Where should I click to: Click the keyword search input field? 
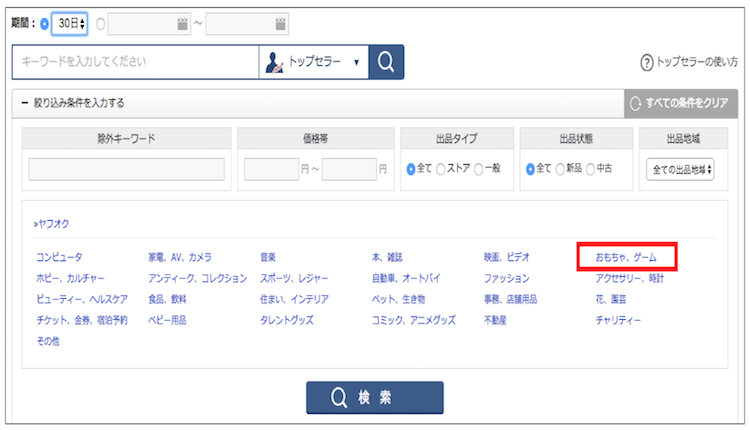coord(135,62)
